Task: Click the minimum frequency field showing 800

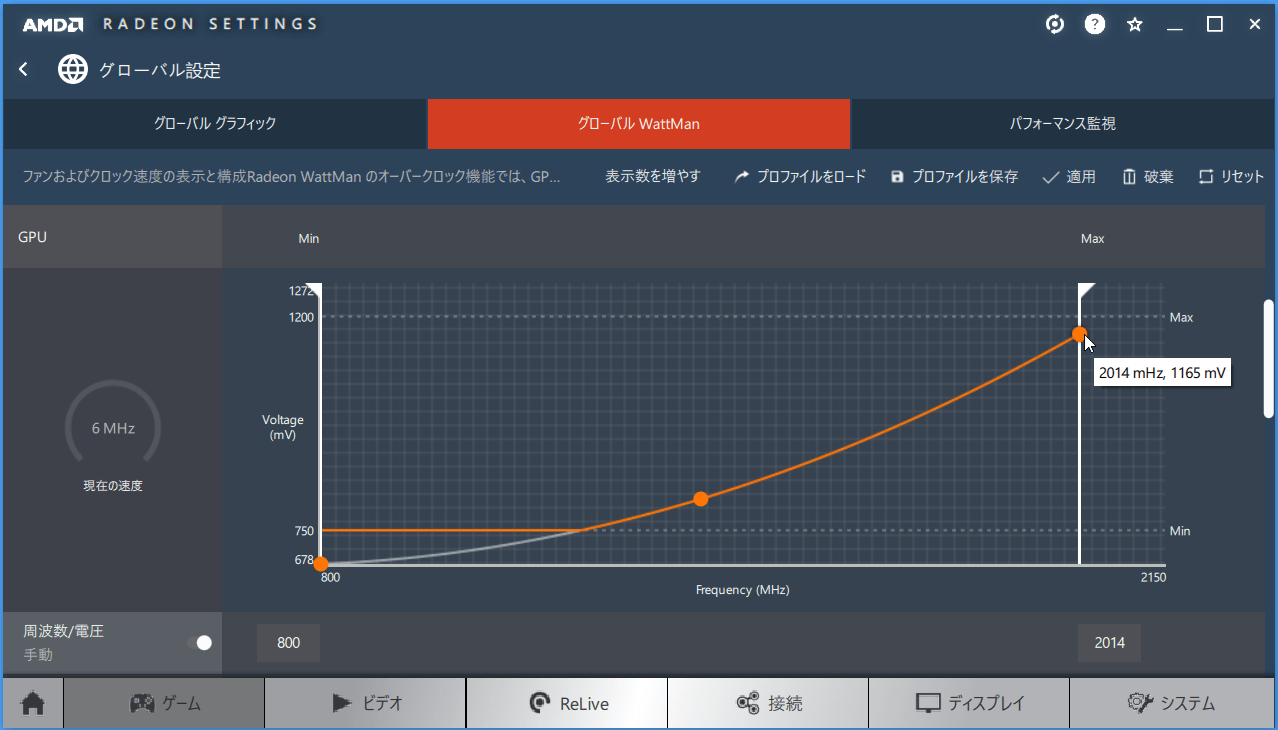Action: click(x=288, y=643)
